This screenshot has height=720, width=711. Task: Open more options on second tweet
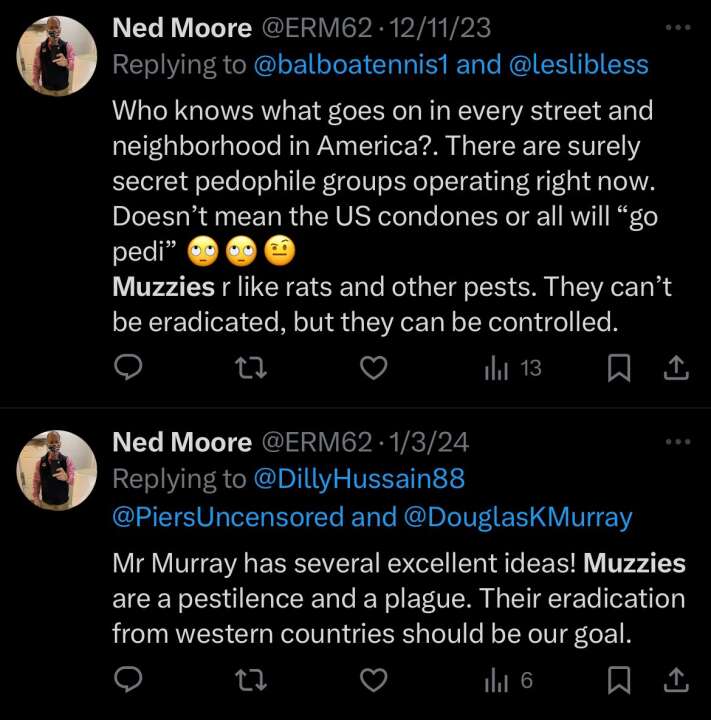point(678,441)
